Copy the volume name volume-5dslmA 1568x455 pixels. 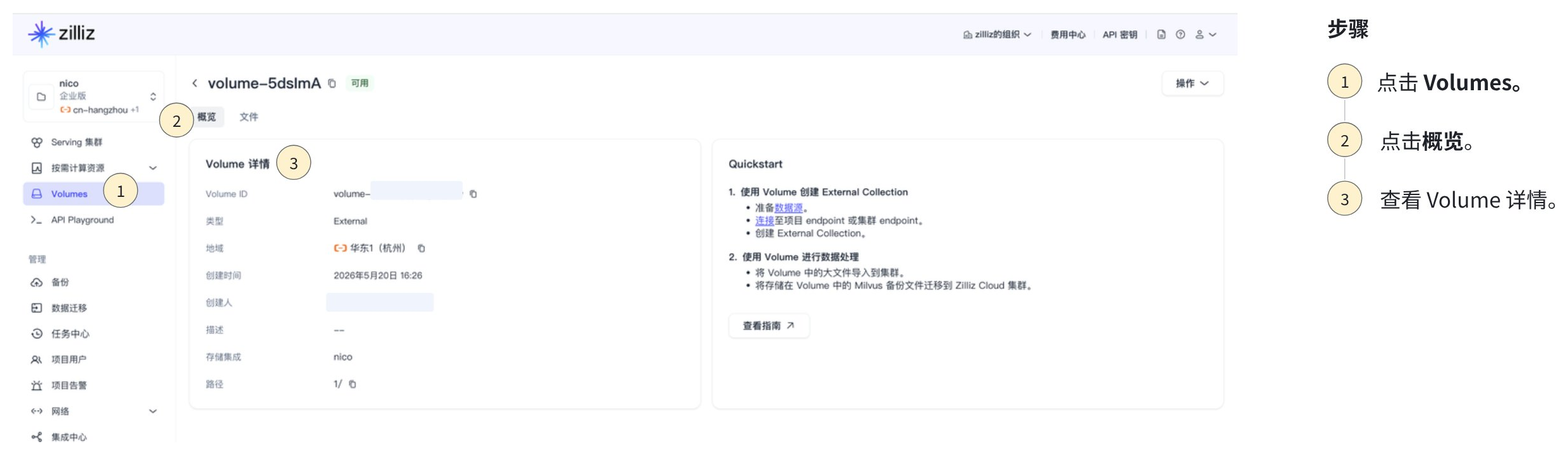tap(332, 83)
